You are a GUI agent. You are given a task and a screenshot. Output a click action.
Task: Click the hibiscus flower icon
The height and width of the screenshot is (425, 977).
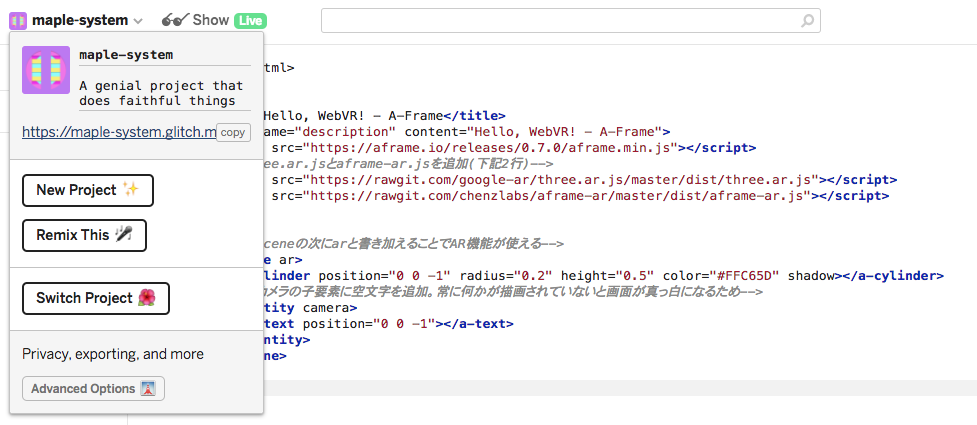[146, 298]
